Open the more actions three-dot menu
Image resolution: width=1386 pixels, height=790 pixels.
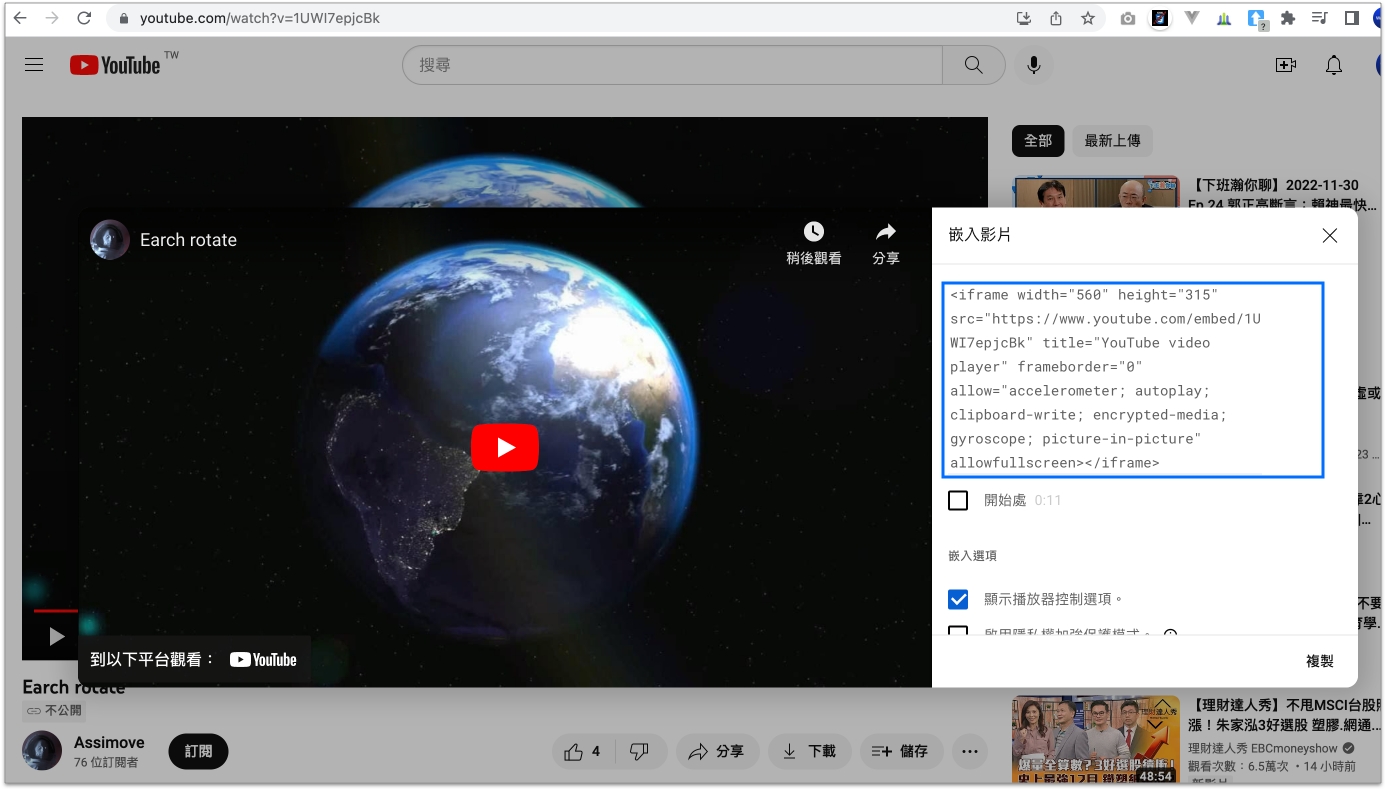(x=969, y=751)
